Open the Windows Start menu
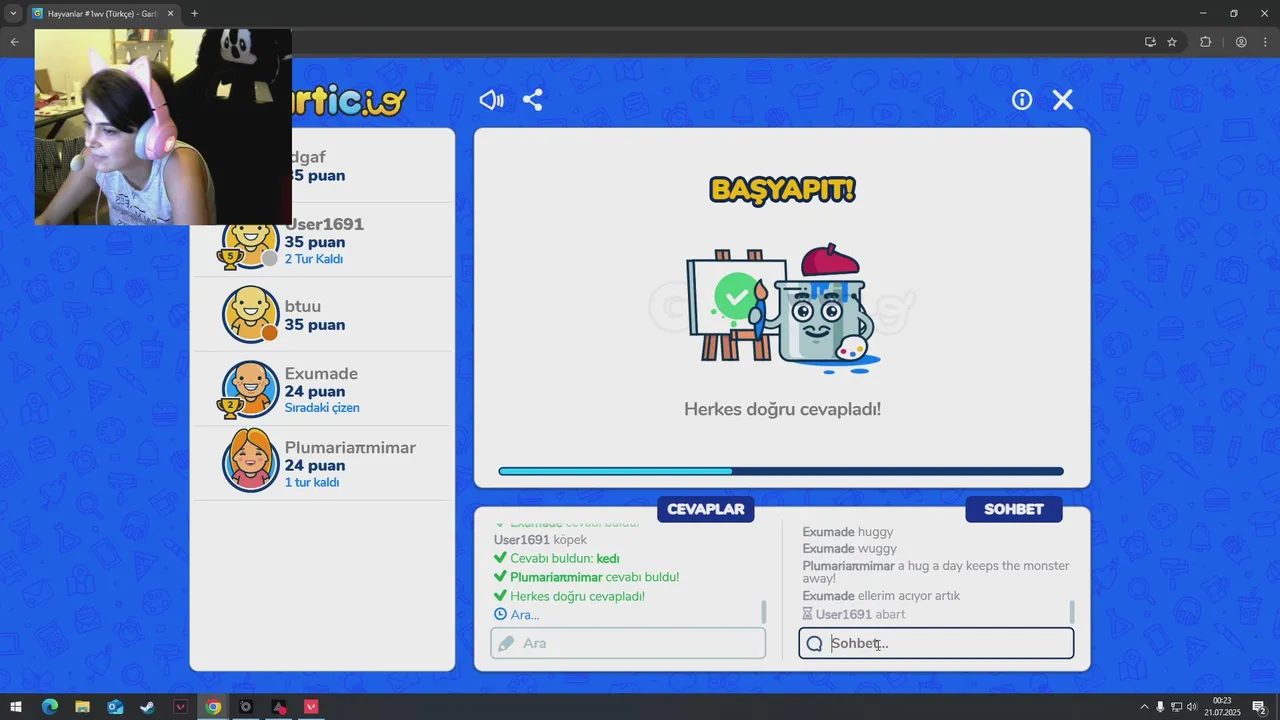The height and width of the screenshot is (720, 1280). point(16,707)
